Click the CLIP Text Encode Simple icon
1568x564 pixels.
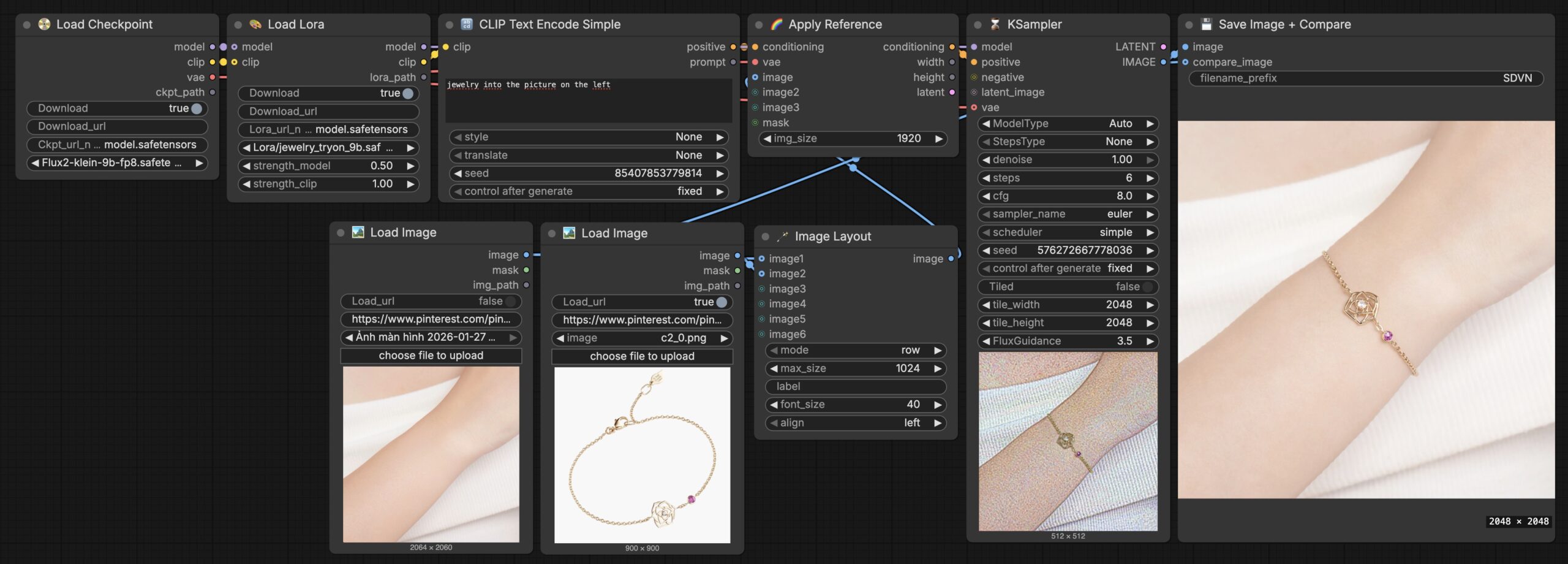click(467, 25)
